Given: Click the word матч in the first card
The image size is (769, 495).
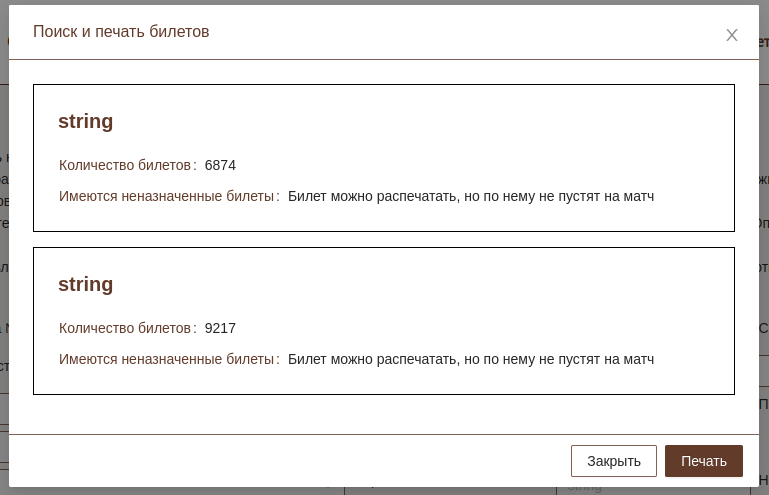Looking at the screenshot, I should pos(636,196).
